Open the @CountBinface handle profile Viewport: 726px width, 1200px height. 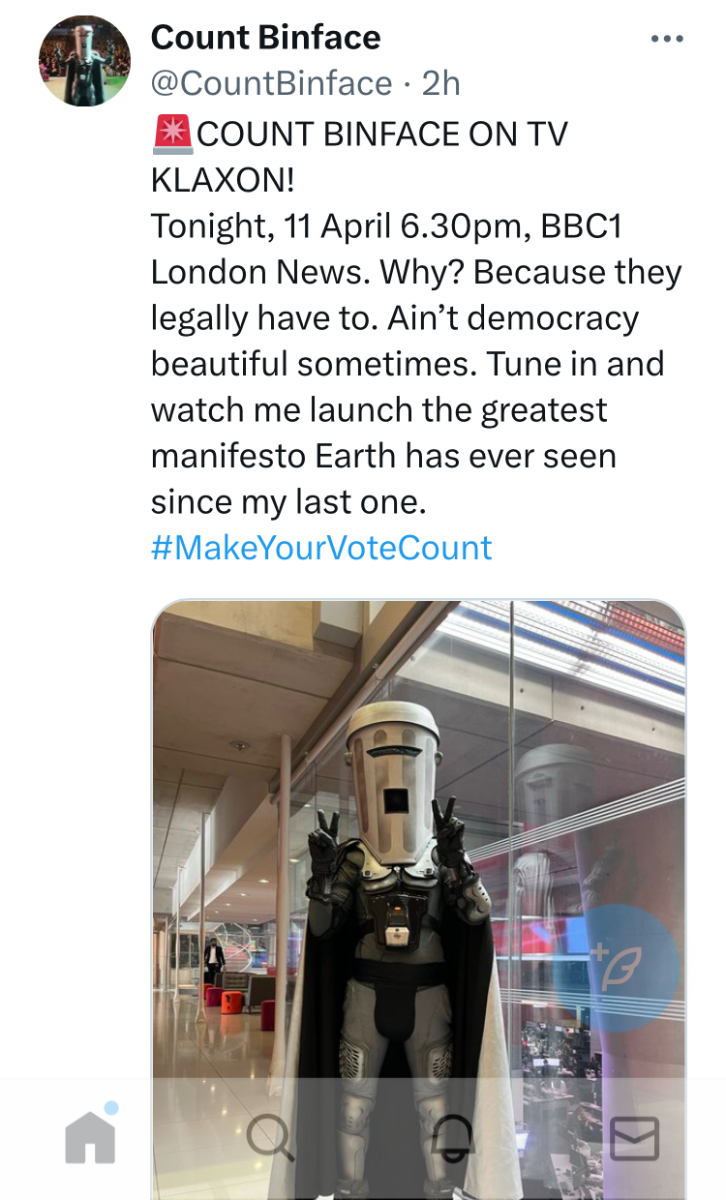point(271,83)
